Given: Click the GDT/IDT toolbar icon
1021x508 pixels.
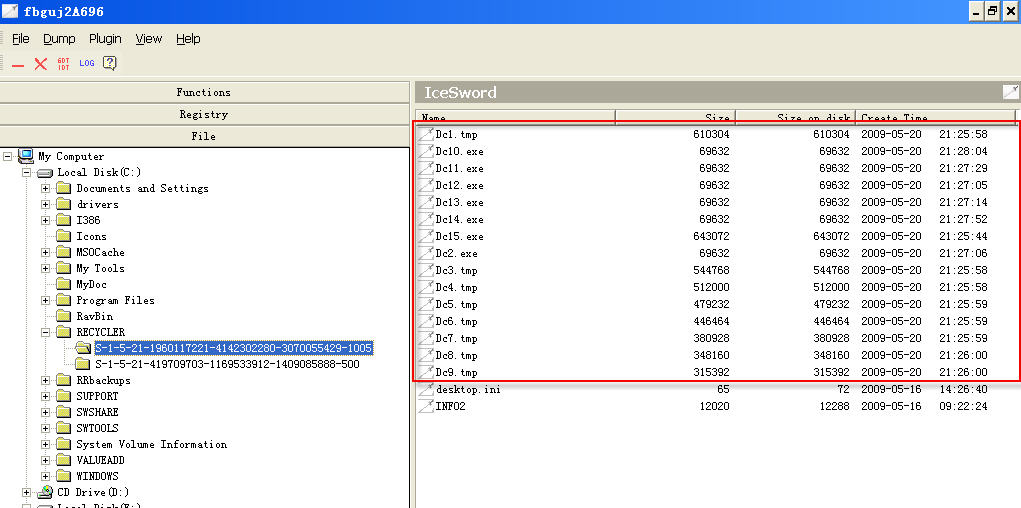Looking at the screenshot, I should (x=64, y=63).
